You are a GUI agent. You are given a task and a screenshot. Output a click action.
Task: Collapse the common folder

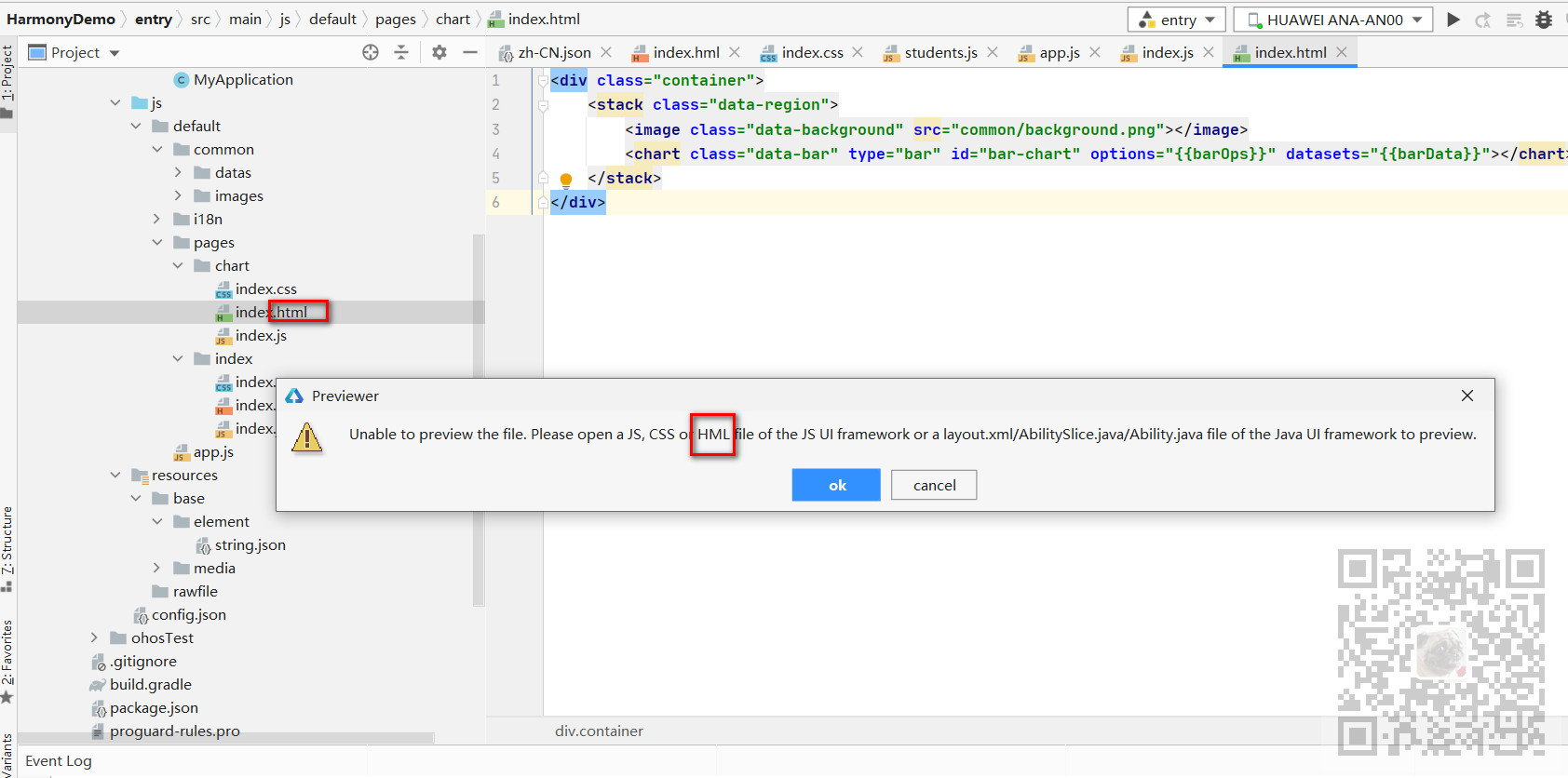157,150
